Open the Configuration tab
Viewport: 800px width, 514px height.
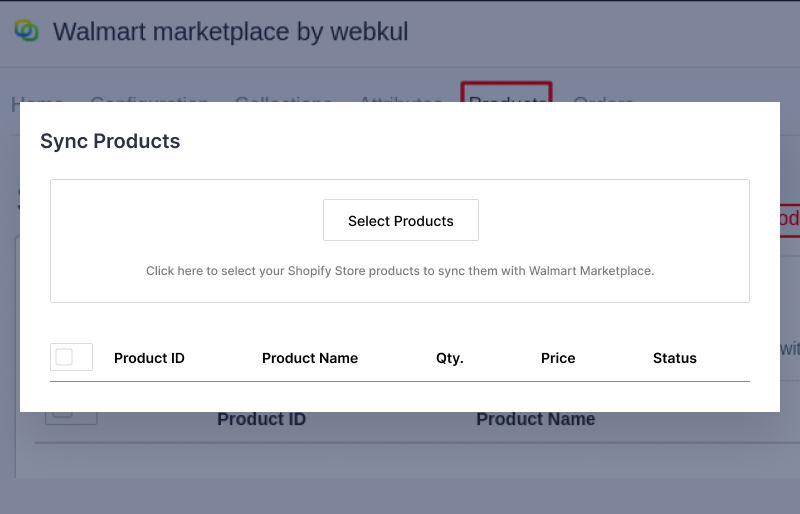pos(149,99)
